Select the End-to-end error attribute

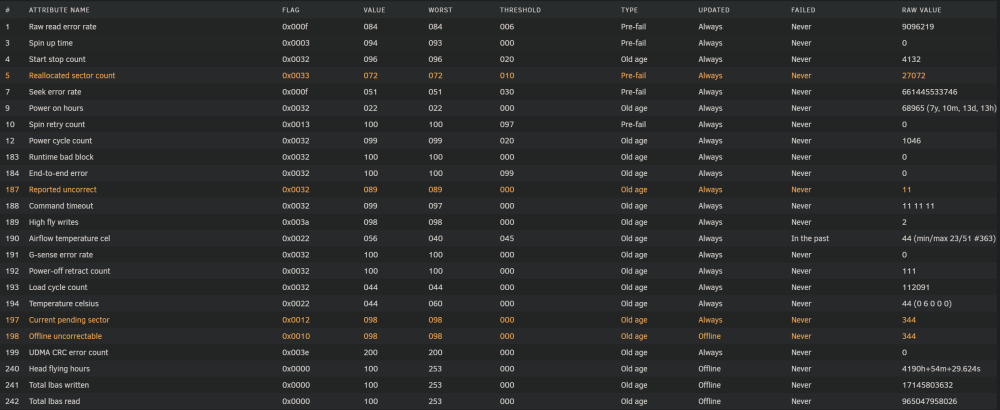(58, 173)
